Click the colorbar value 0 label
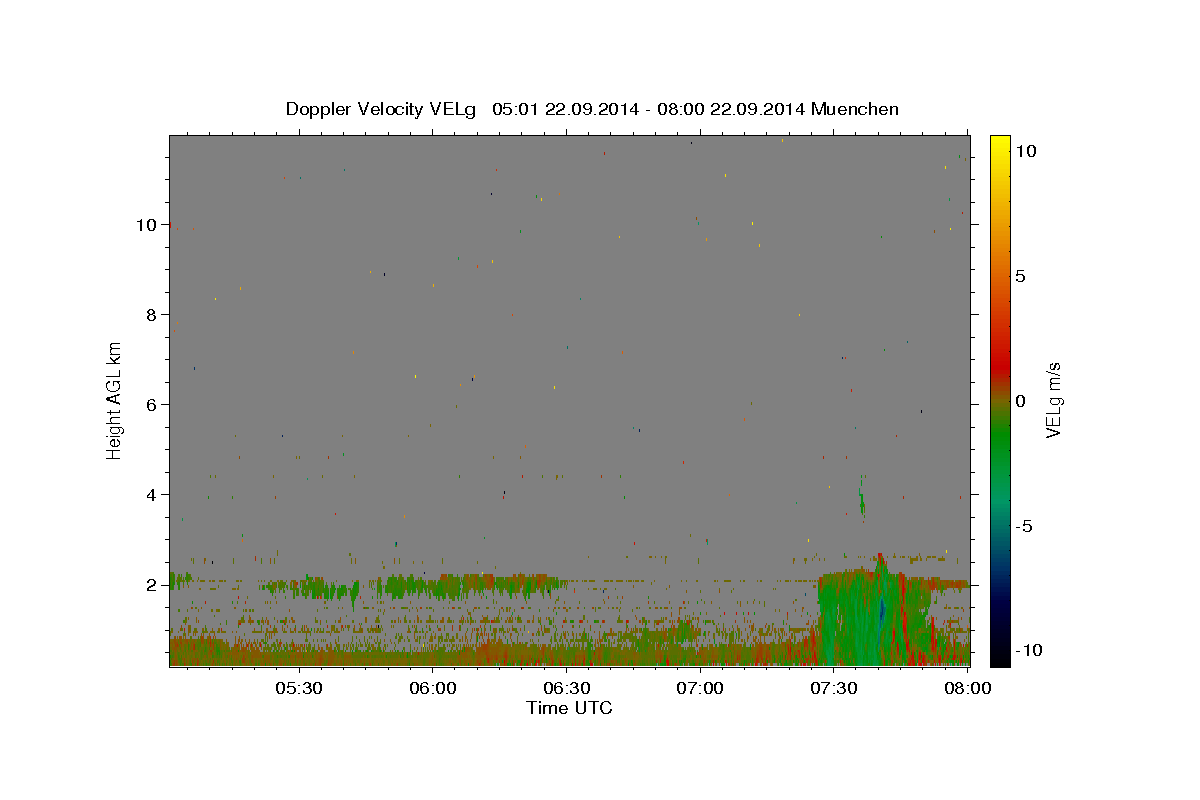 point(1021,401)
